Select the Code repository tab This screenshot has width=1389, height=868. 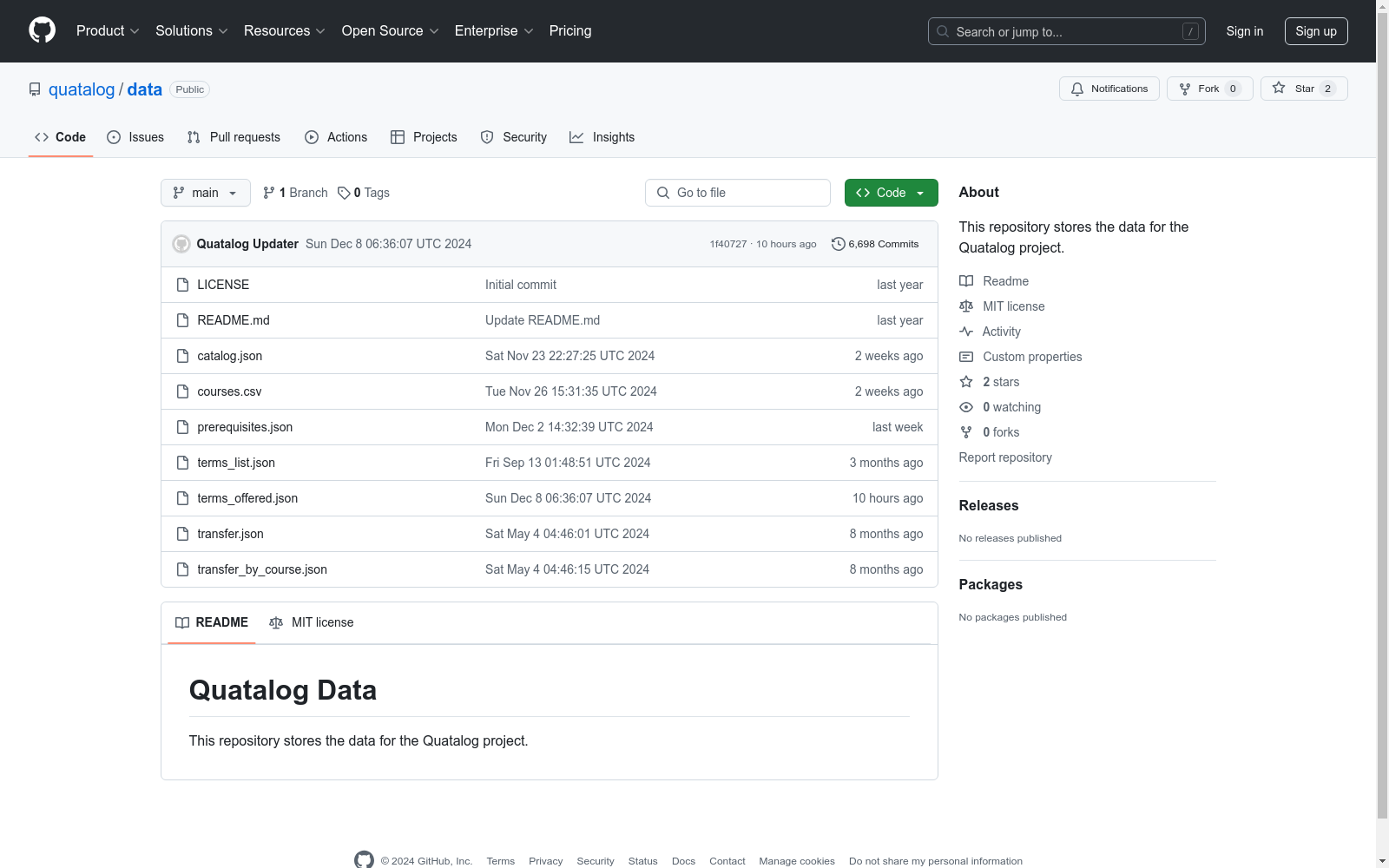pos(61,137)
